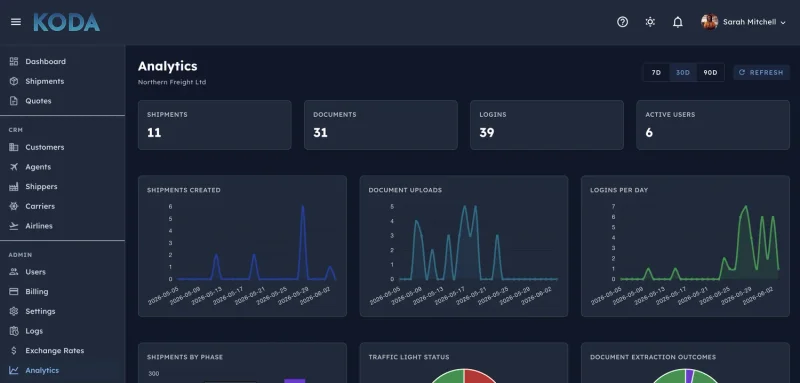Click the KODA logo
The height and width of the screenshot is (383, 800).
pyautogui.click(x=66, y=22)
